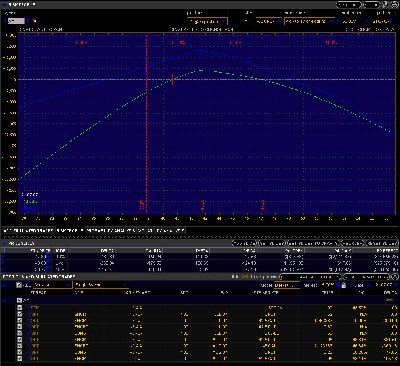The image size is (400, 366).
Task: Click the rightmost red price slice marker
Action: [263, 205]
